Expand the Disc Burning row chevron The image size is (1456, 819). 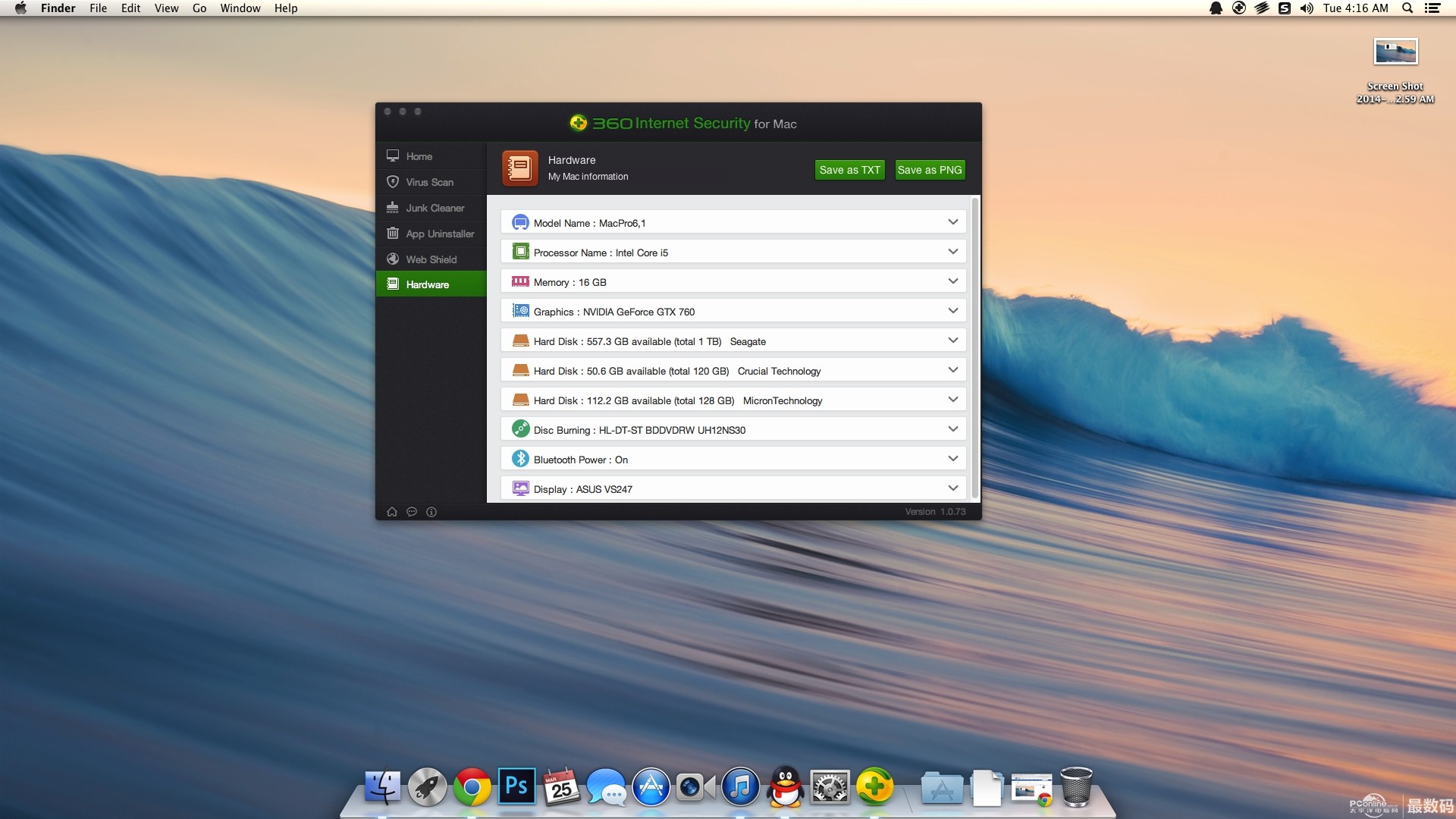pos(952,429)
